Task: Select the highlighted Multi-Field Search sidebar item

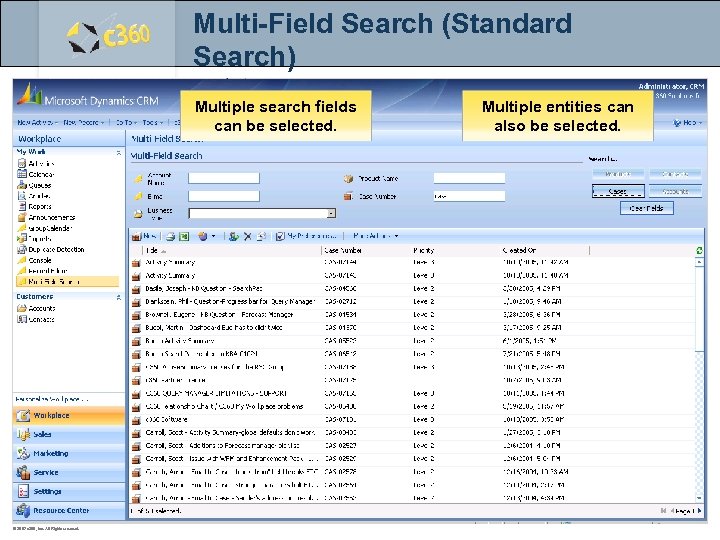Action: (68, 281)
